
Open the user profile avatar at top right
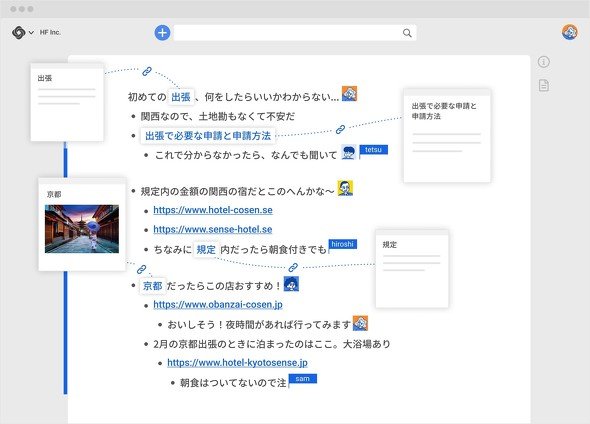click(570, 32)
